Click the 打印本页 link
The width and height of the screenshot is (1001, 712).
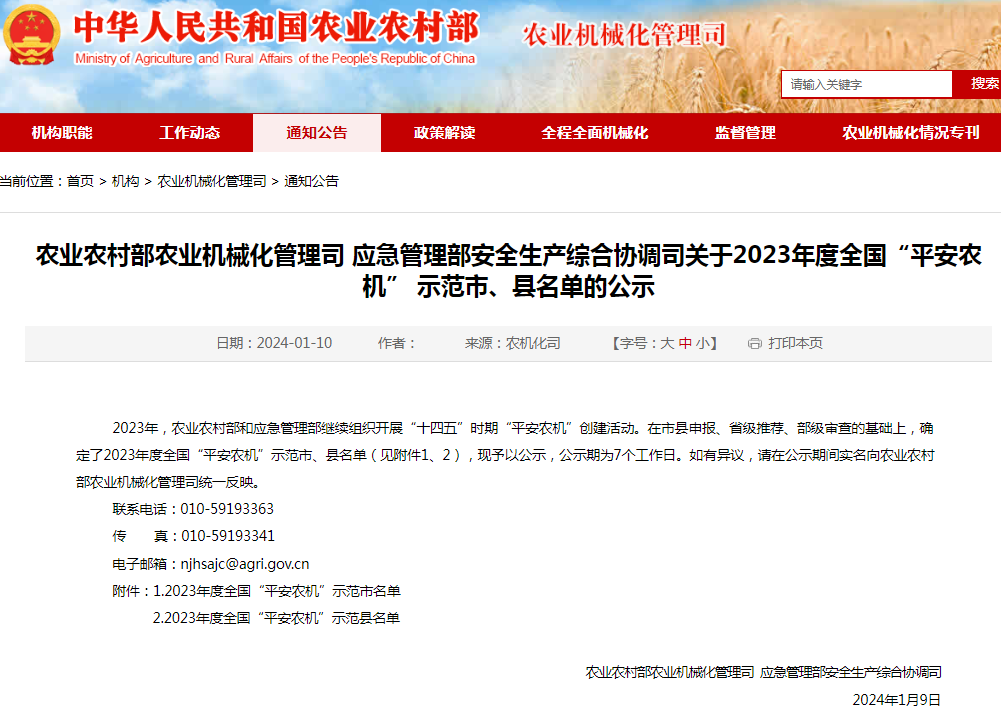[x=795, y=344]
